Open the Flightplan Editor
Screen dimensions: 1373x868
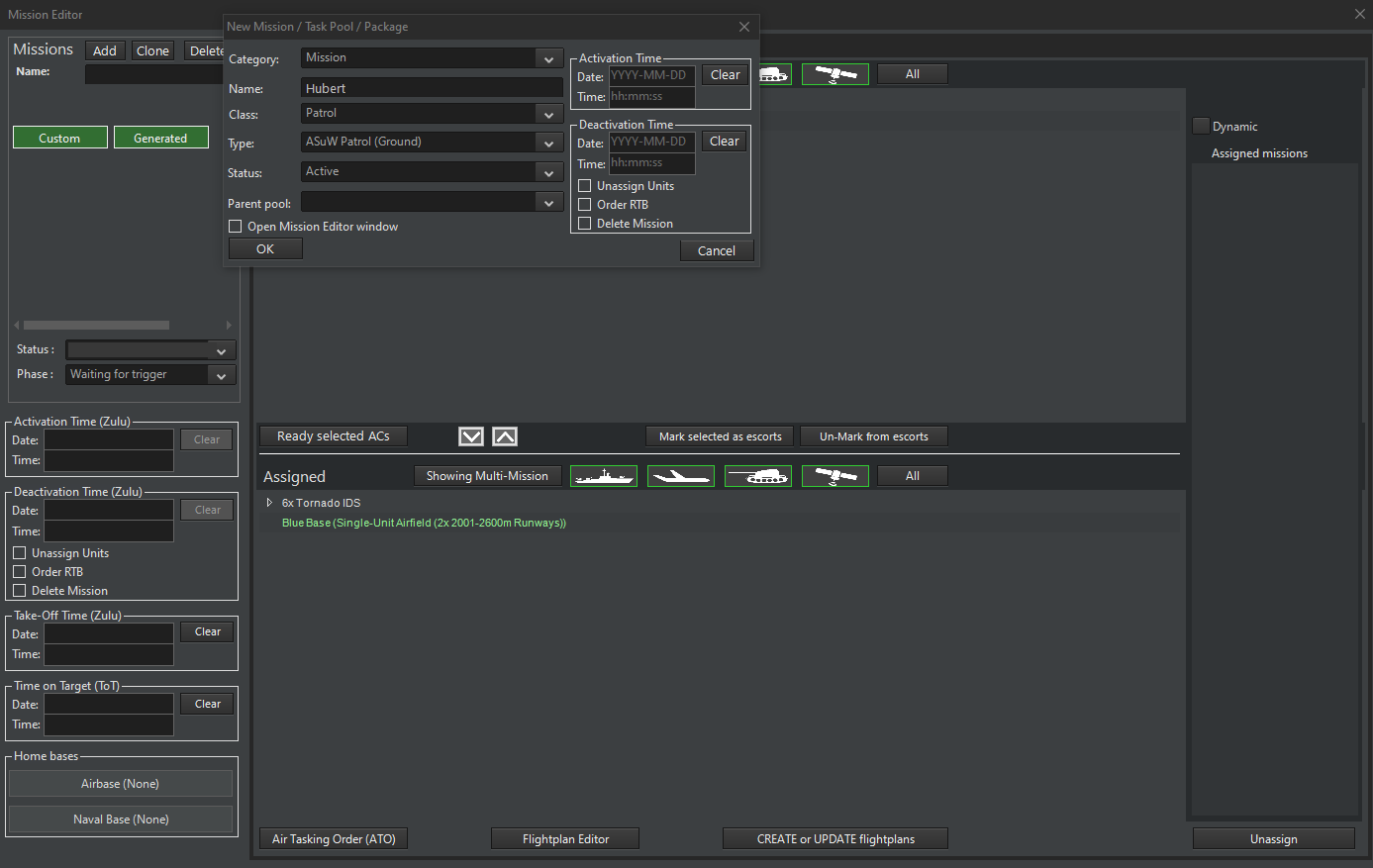[x=565, y=839]
